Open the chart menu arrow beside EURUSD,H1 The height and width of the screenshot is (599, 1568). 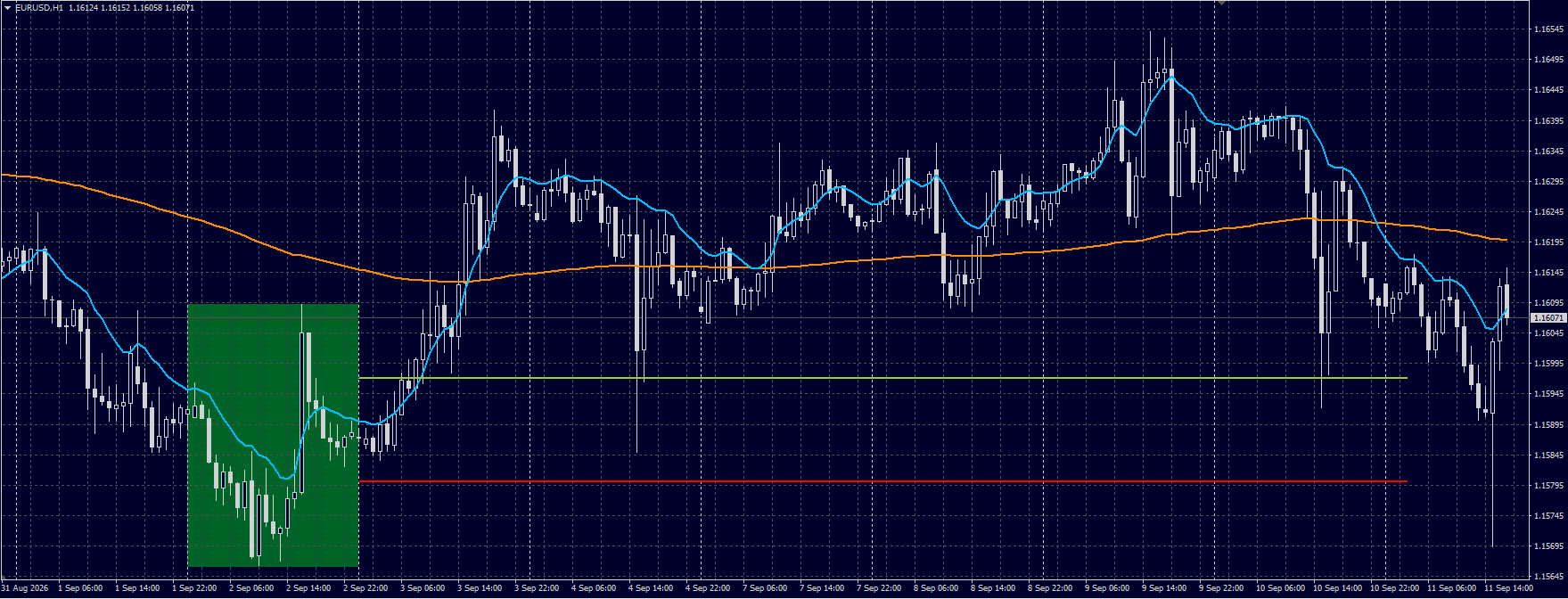[x=7, y=7]
